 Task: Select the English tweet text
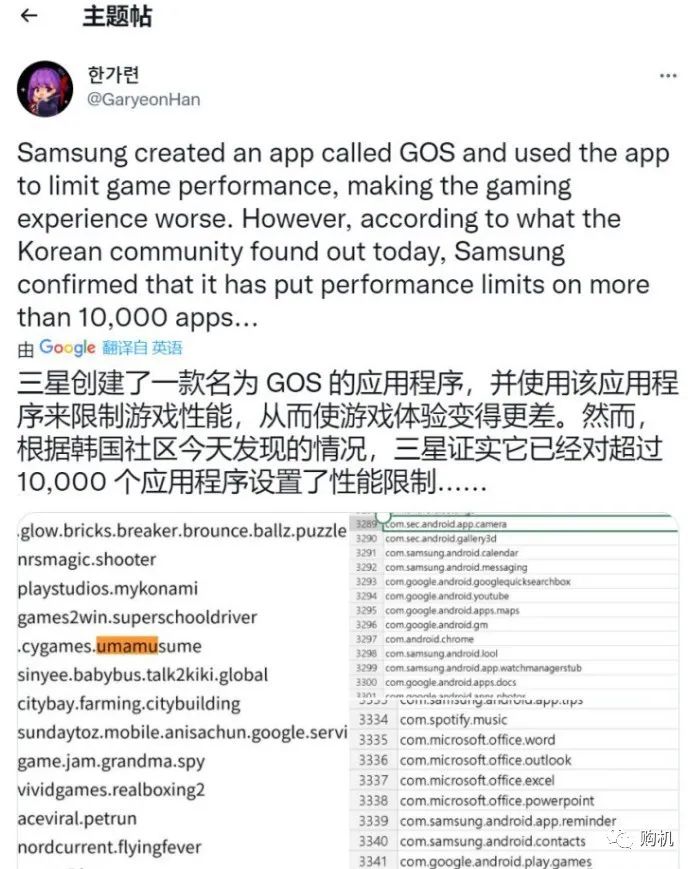coord(343,236)
